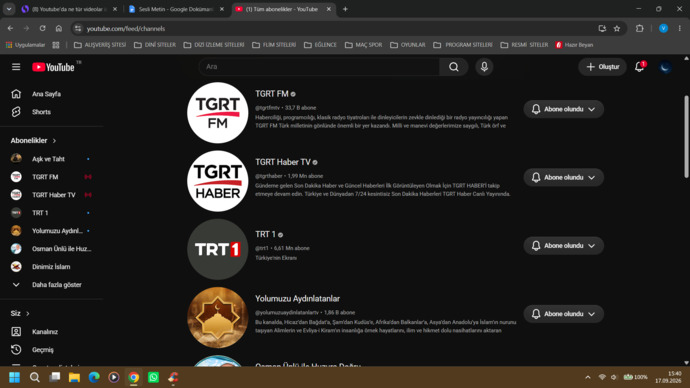The height and width of the screenshot is (388, 690).
Task: Open TRT 1 channel title link
Action: click(265, 234)
